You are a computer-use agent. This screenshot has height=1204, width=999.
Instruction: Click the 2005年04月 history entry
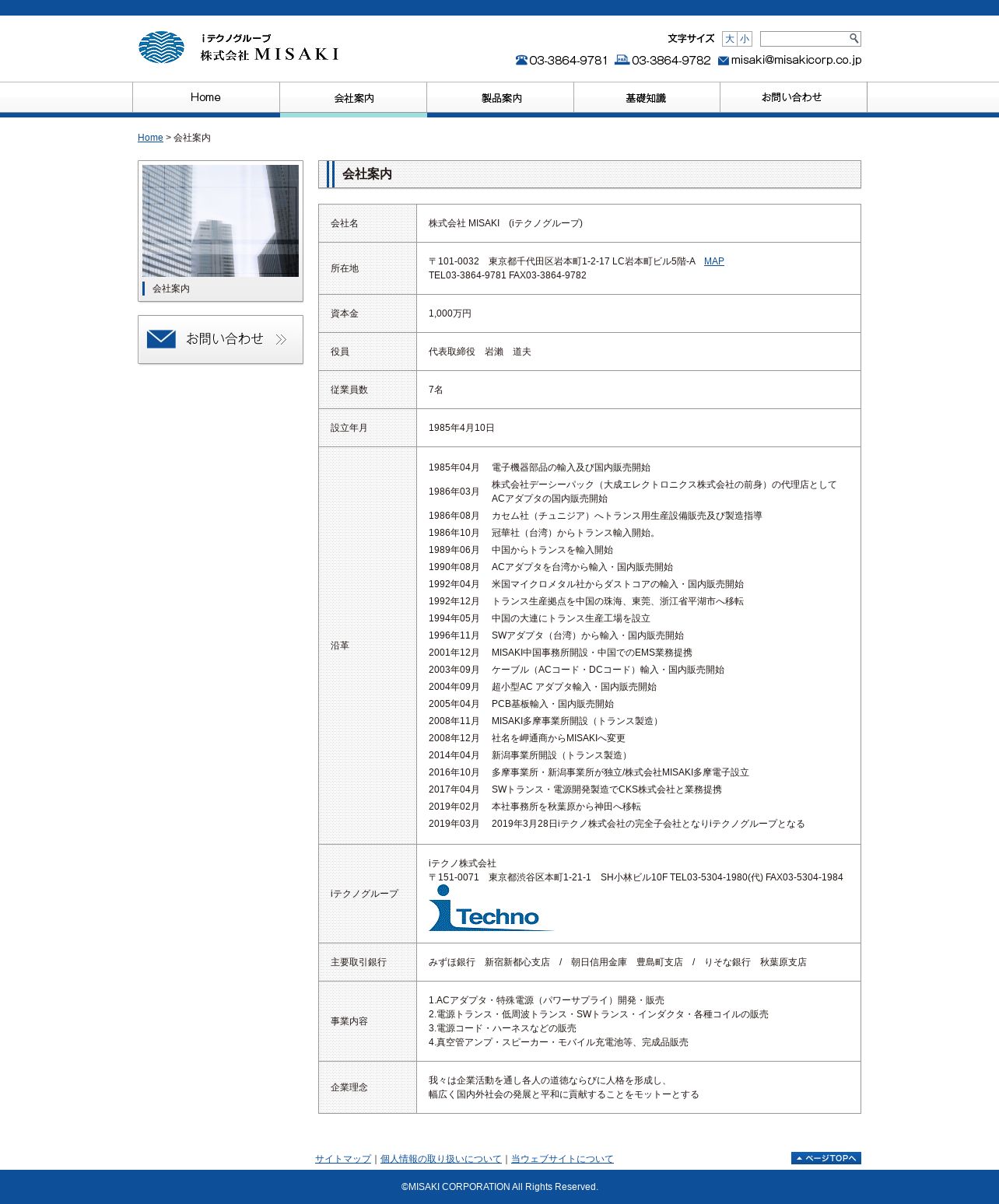[521, 704]
